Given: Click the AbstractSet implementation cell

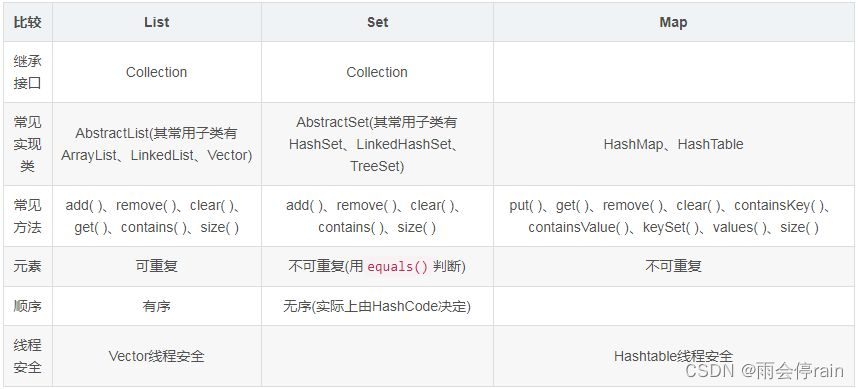Looking at the screenshot, I should click(377, 144).
